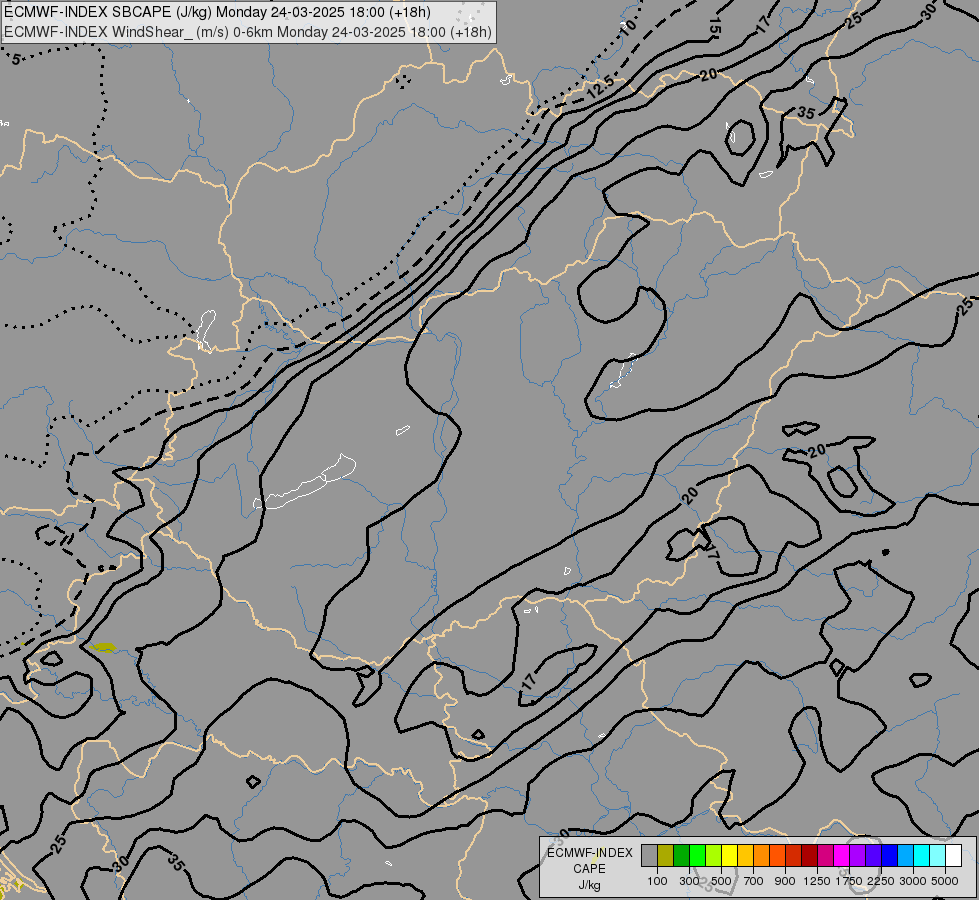The width and height of the screenshot is (979, 900).
Task: Click the WindShear 0-6km title line
Action: 248,32
